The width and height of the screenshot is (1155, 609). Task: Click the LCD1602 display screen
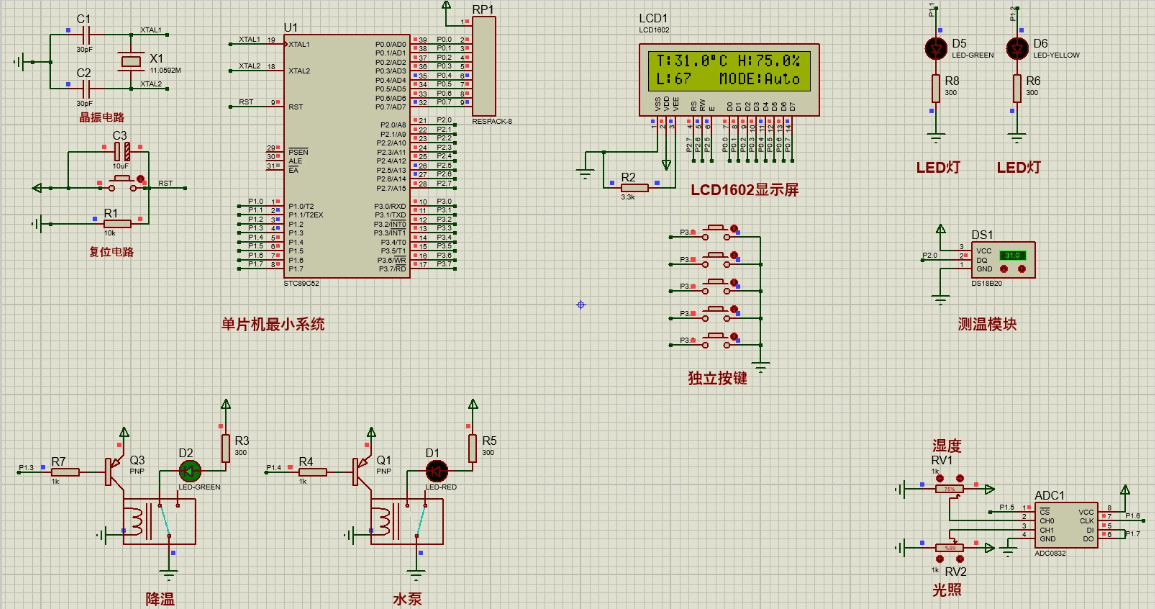tap(728, 69)
